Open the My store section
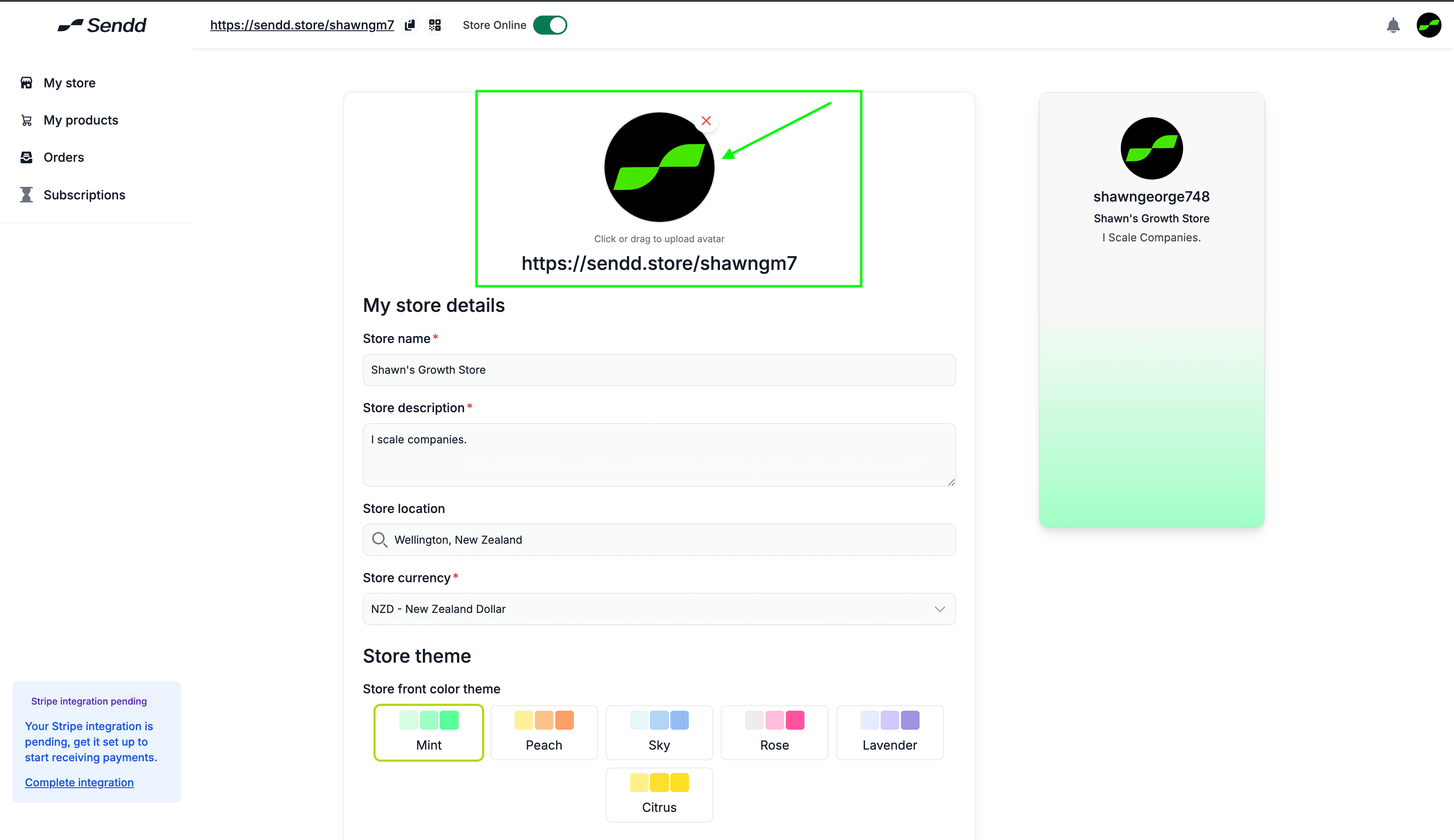This screenshot has width=1454, height=840. point(69,83)
